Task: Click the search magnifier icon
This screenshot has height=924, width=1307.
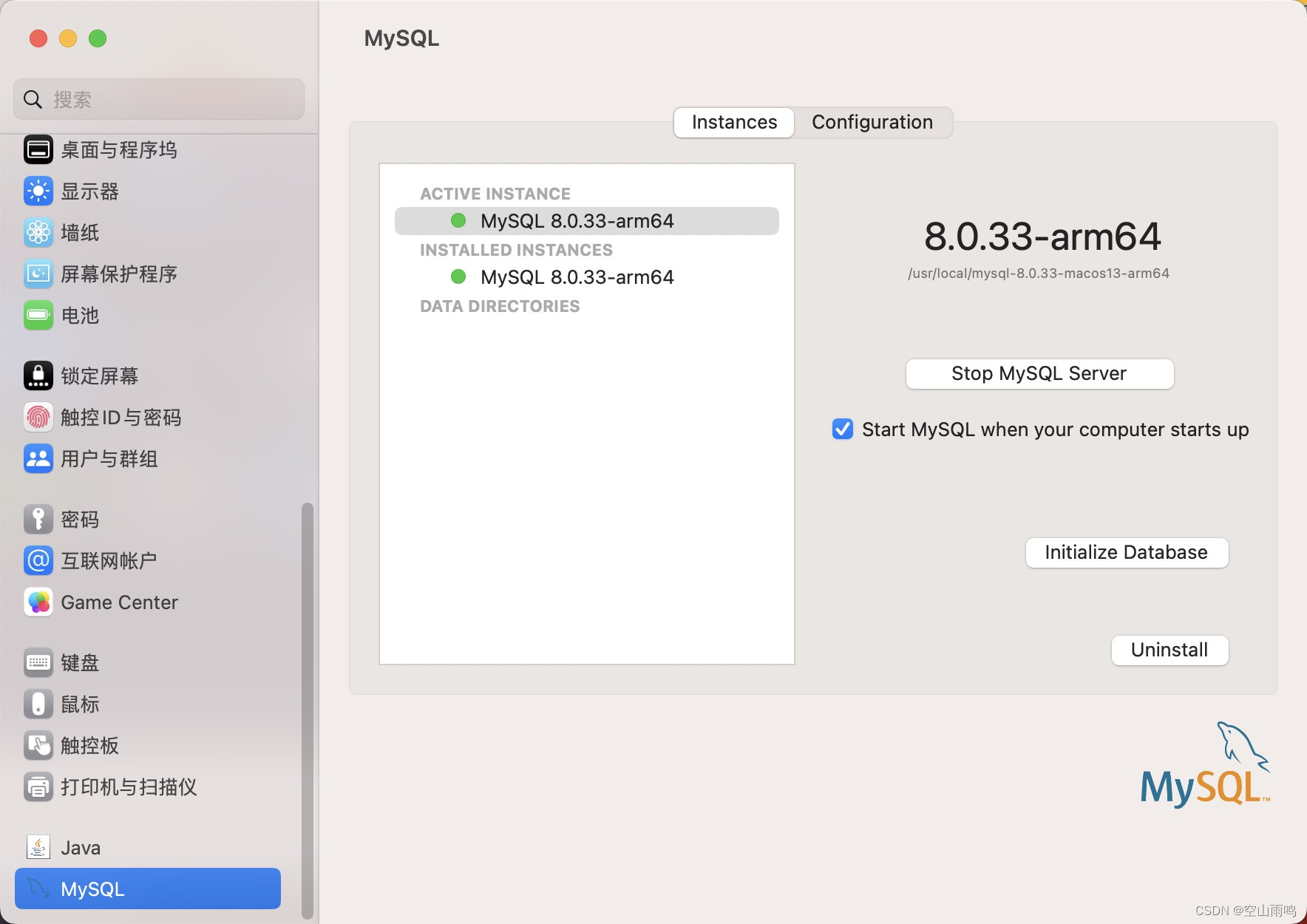Action: click(33, 99)
